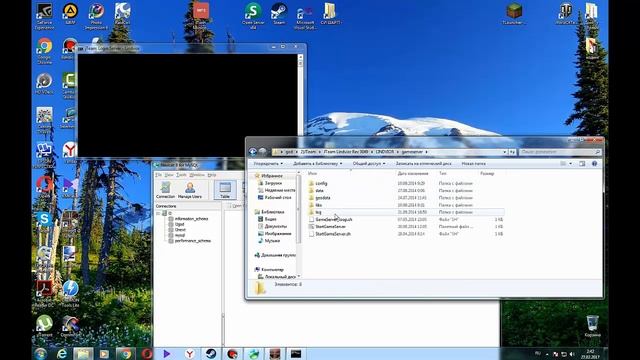Open Добавить в библиотеку dropdown
640x360 pixels.
tap(318, 164)
